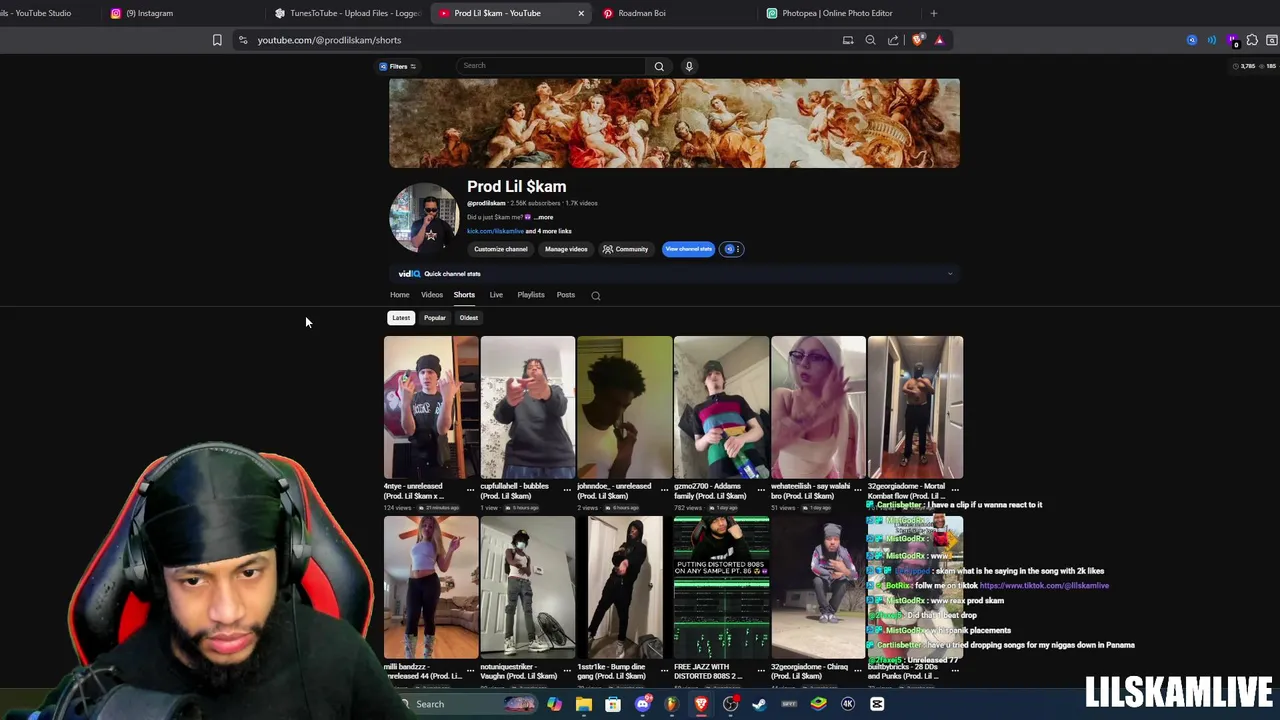Open the Posts tab

(566, 295)
